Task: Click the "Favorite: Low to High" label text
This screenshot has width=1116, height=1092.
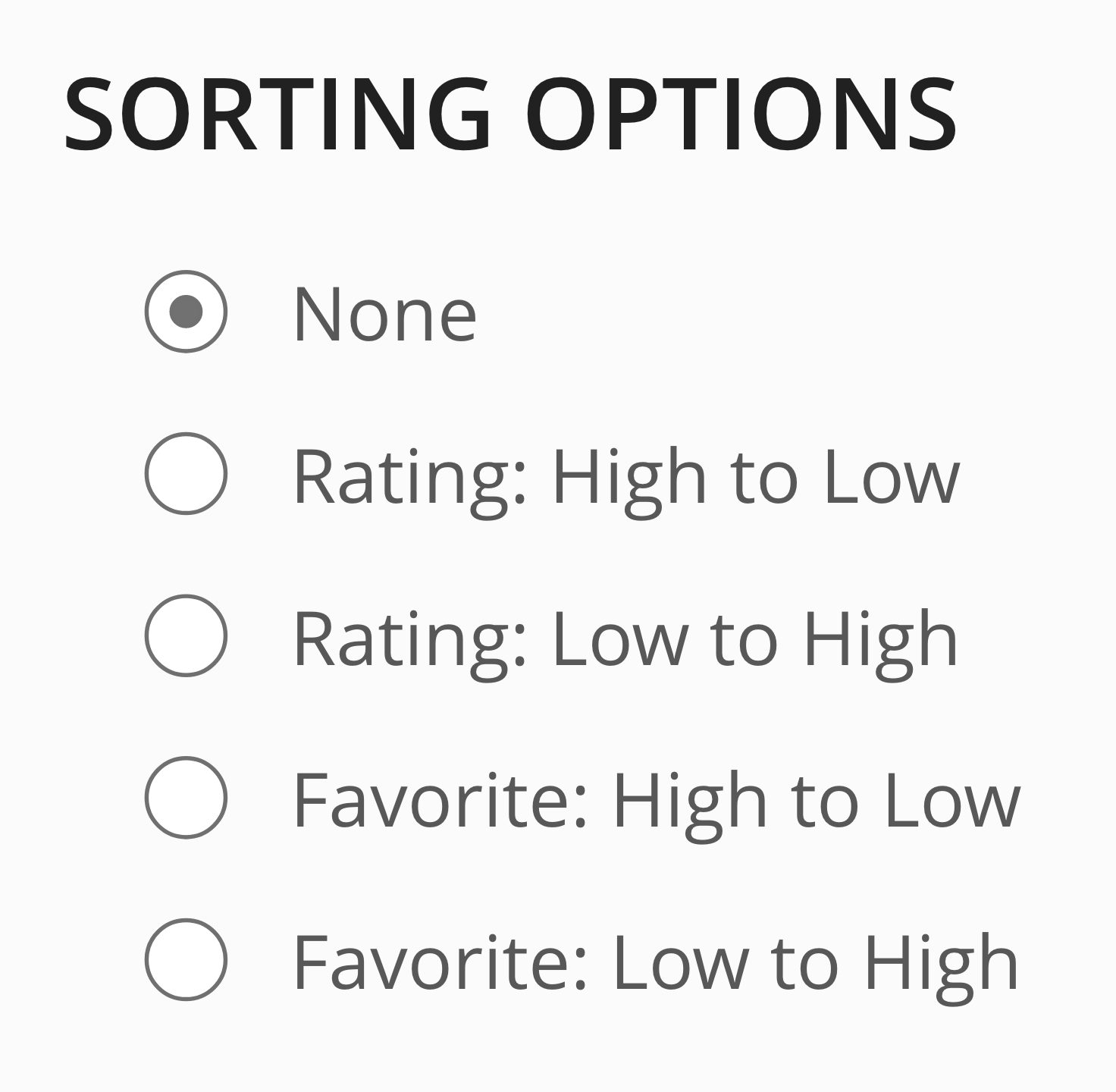Action: [656, 963]
